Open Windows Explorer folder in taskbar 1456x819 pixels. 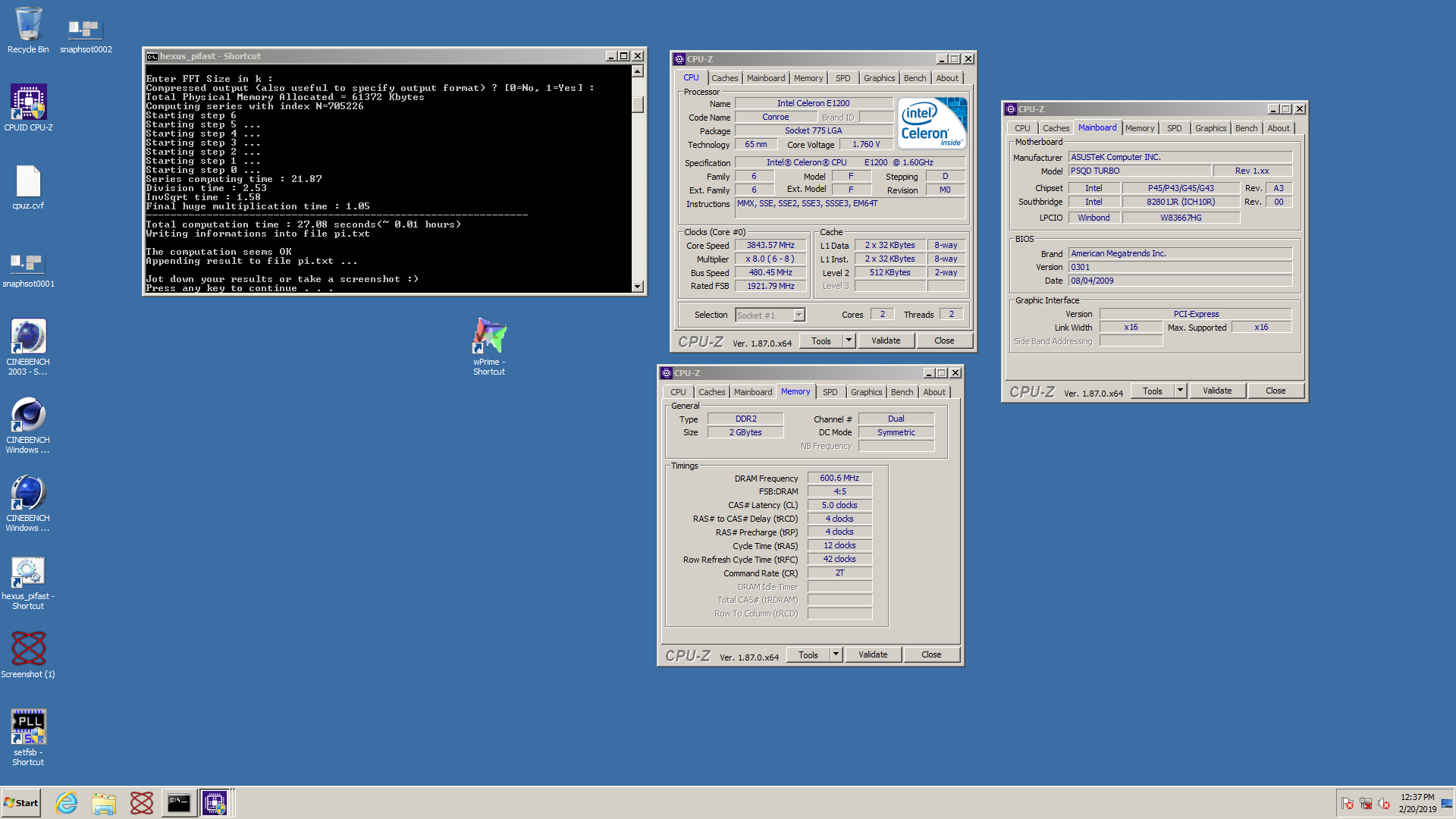(104, 803)
